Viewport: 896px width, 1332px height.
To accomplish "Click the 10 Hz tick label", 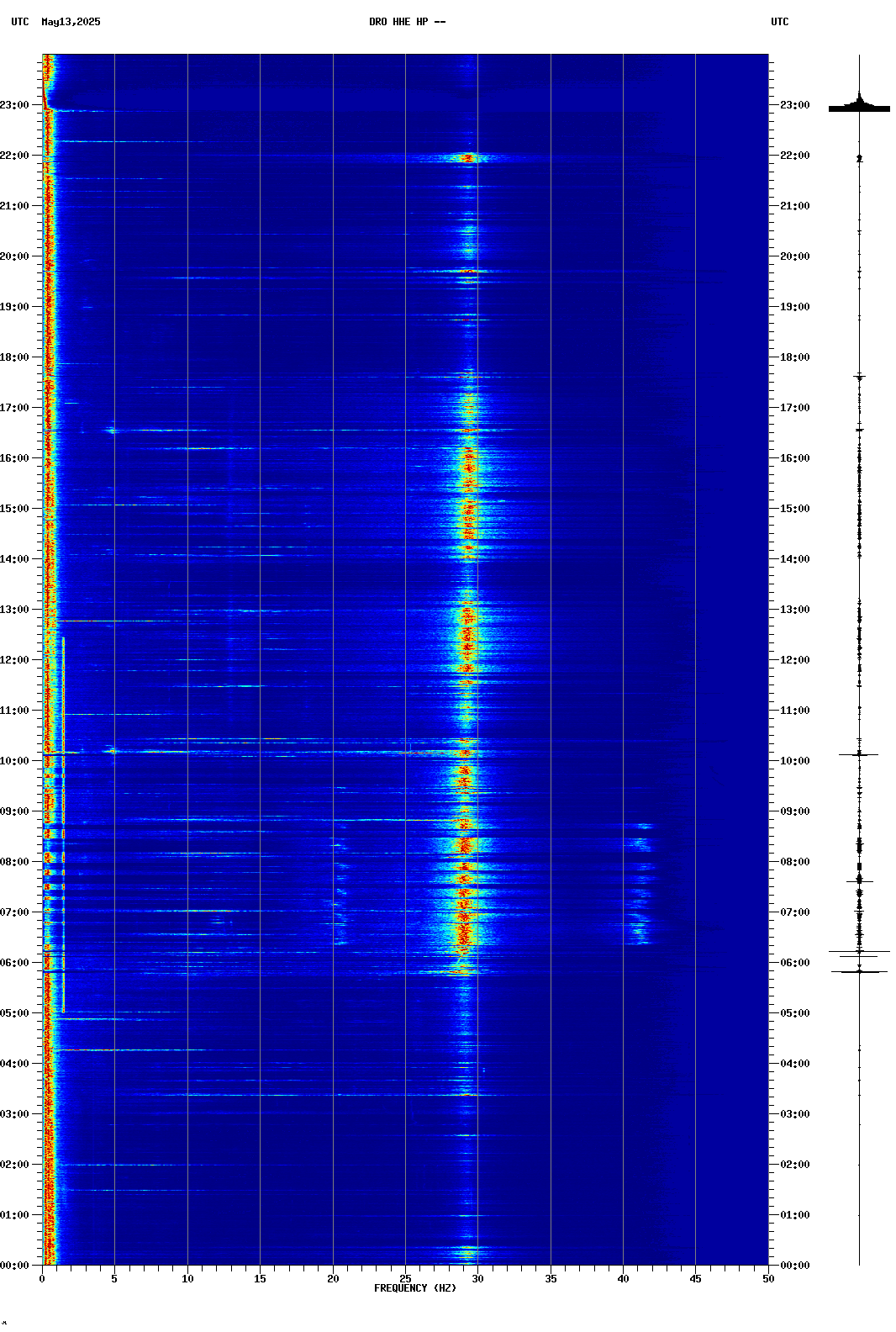I will point(187,1279).
